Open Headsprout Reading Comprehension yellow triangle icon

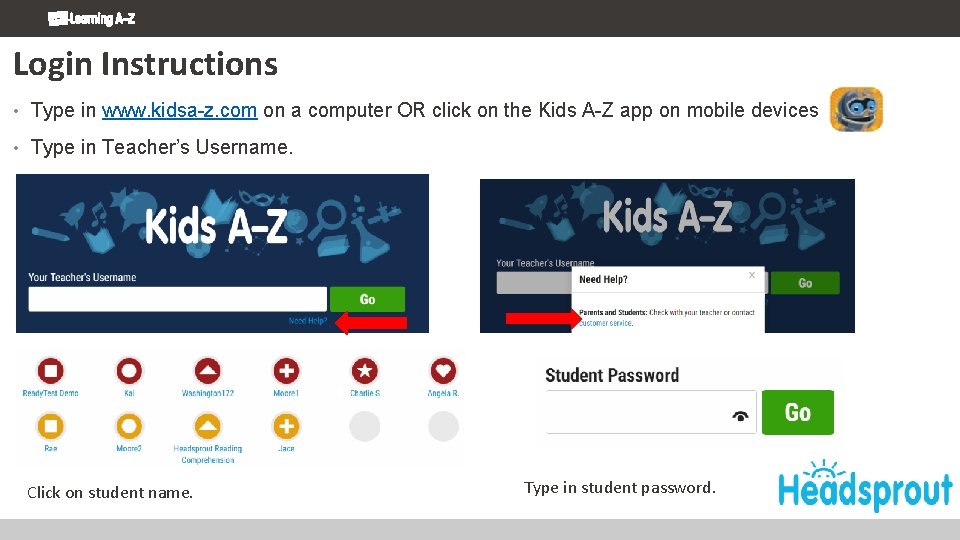pos(207,427)
